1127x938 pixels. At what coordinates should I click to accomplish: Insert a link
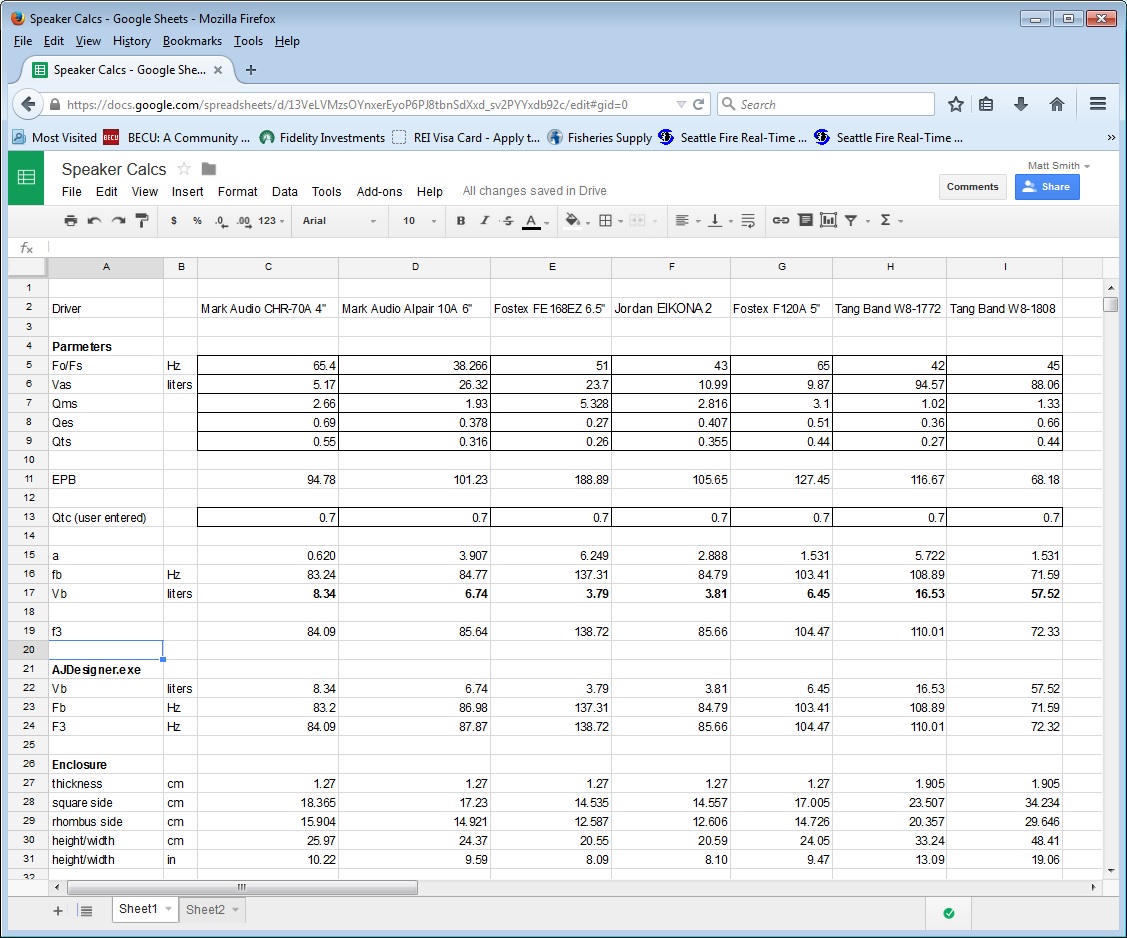pyautogui.click(x=781, y=221)
